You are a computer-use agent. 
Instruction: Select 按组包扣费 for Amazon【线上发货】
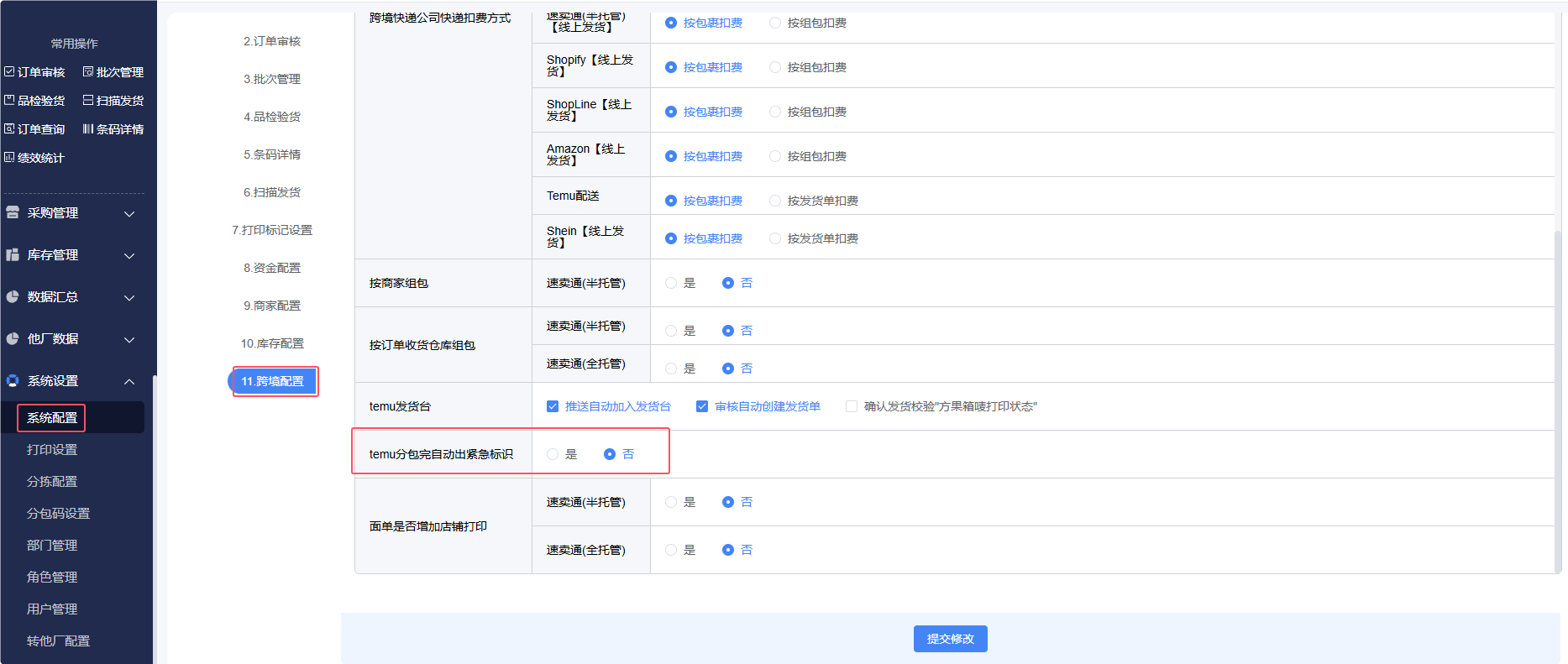click(x=775, y=156)
